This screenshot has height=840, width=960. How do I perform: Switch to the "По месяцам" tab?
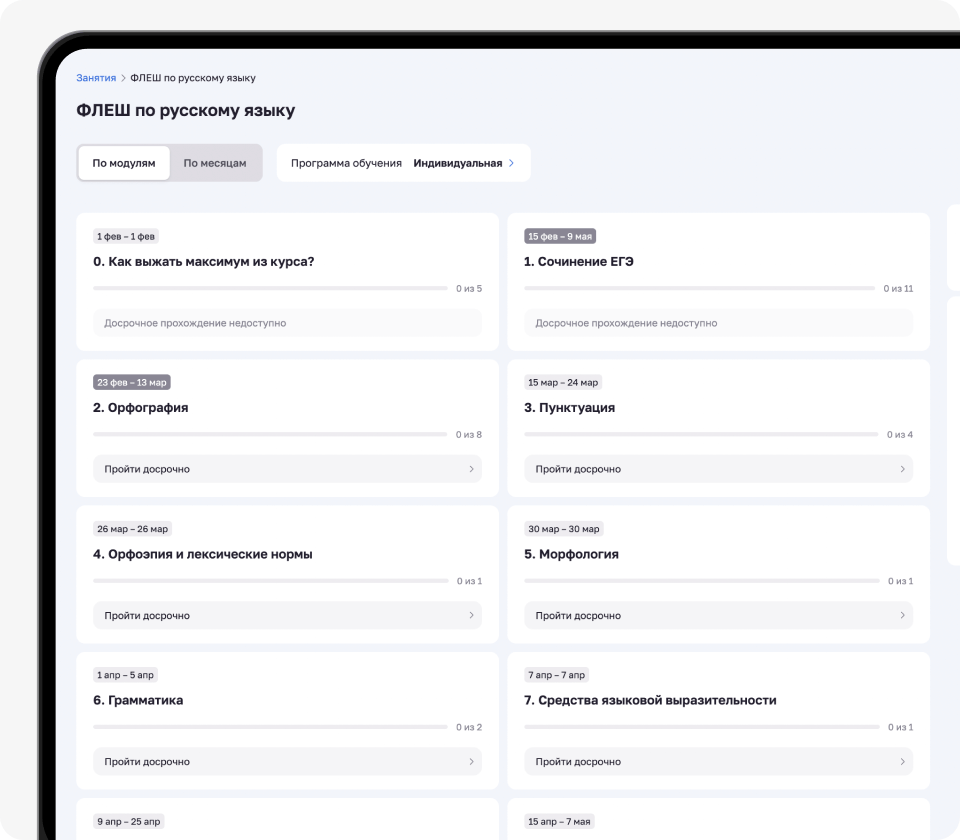213,162
